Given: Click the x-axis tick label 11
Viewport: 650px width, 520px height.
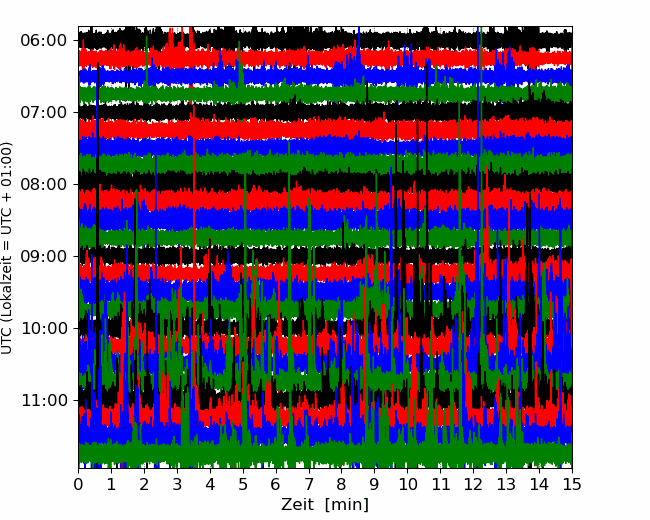Looking at the screenshot, I should [x=441, y=484].
